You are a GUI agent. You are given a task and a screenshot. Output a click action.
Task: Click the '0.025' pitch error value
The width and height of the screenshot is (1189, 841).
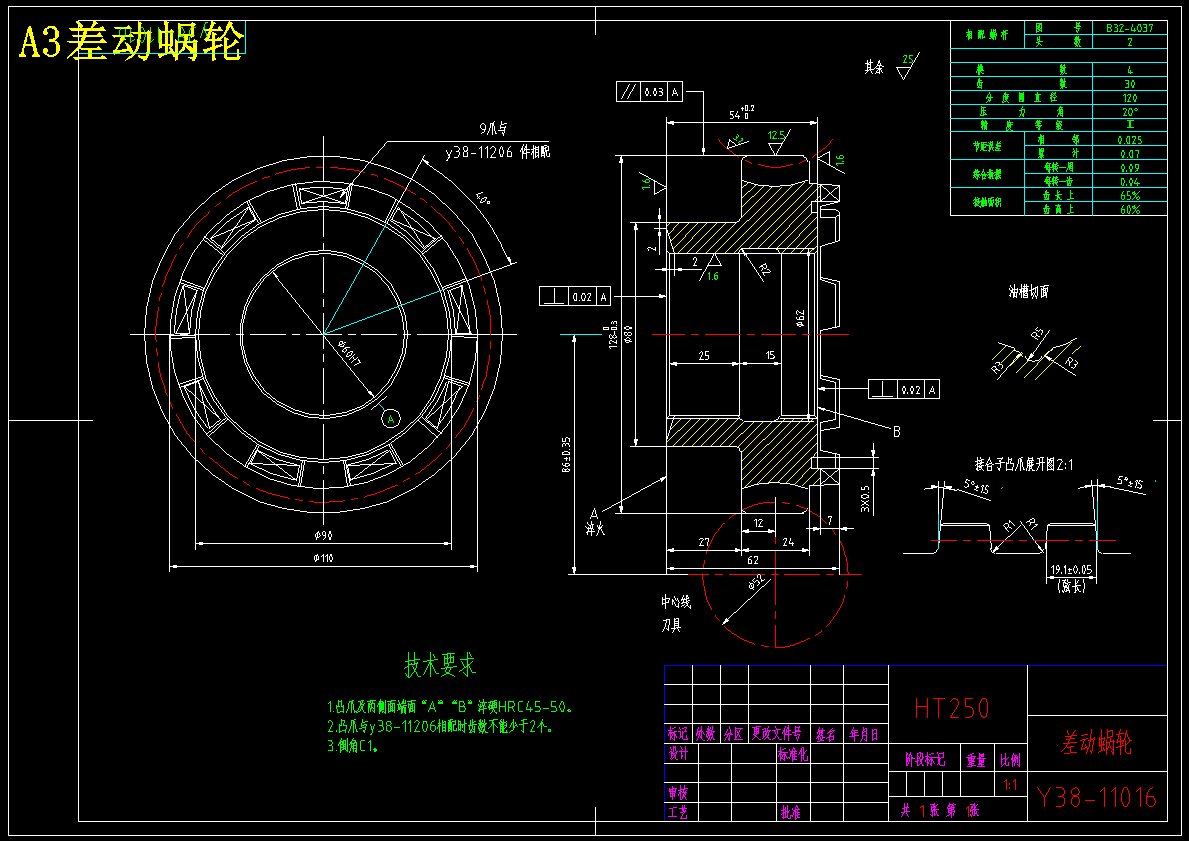pyautogui.click(x=1129, y=140)
